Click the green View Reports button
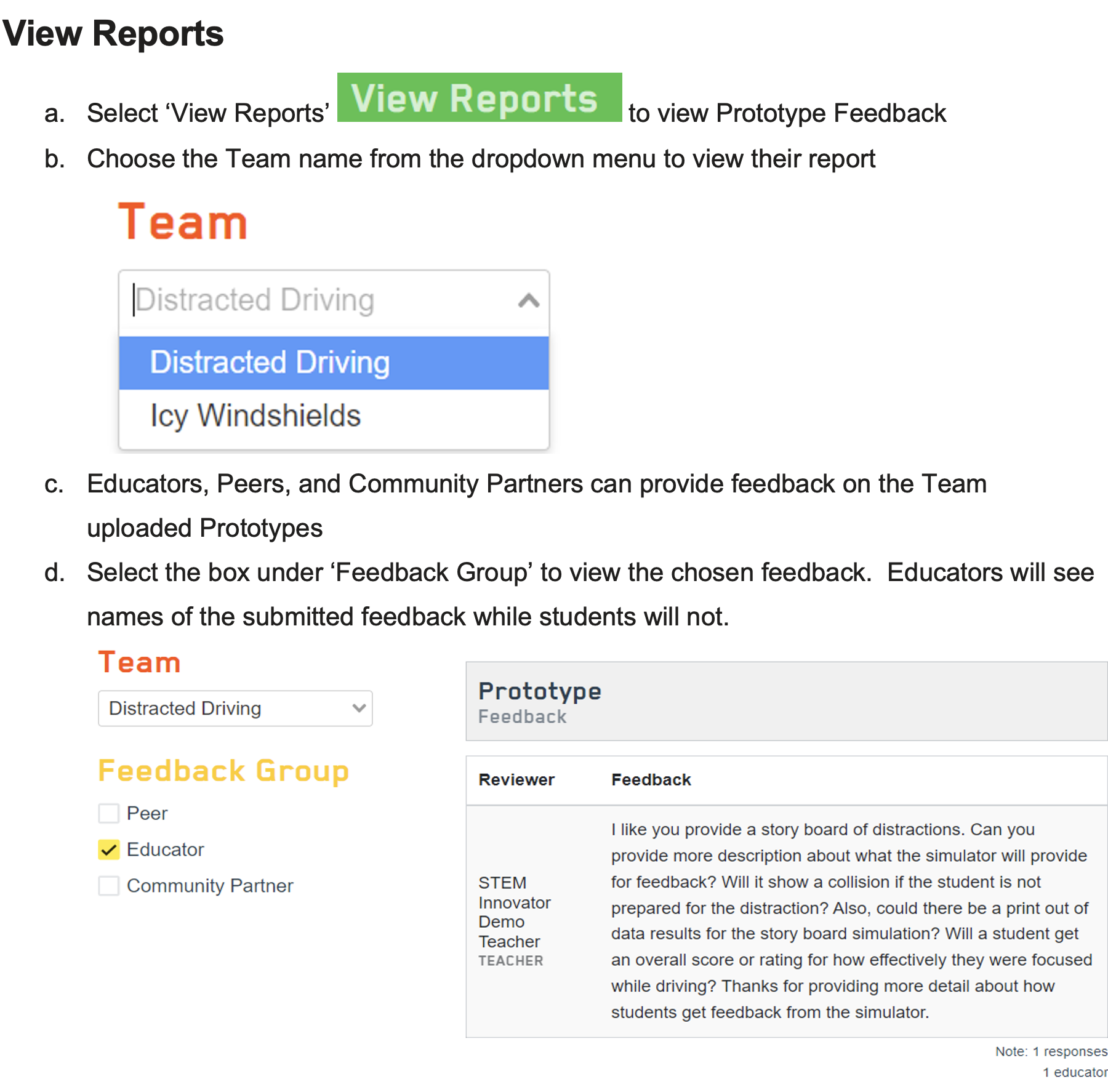 pos(479,98)
